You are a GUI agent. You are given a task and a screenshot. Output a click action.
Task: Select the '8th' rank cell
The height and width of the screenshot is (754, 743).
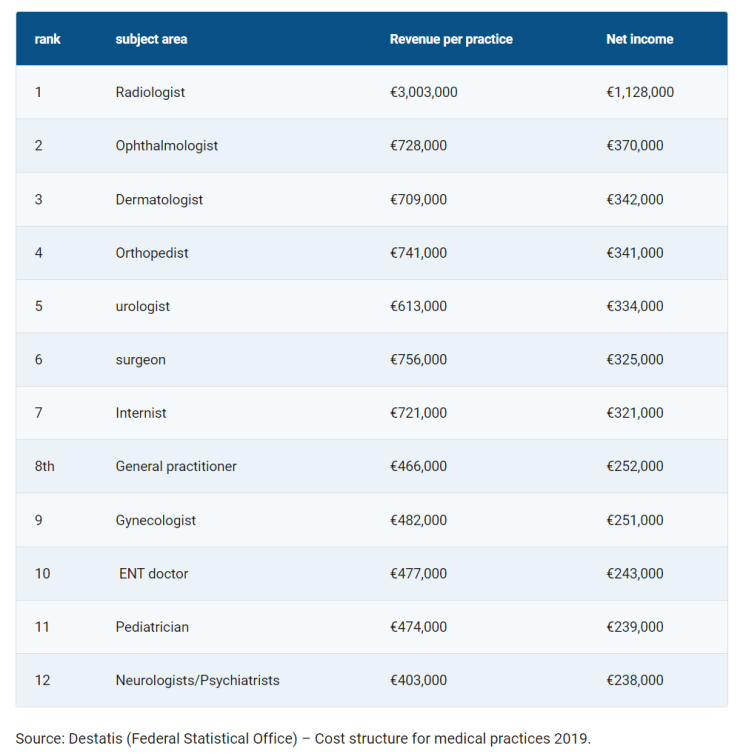click(x=44, y=466)
